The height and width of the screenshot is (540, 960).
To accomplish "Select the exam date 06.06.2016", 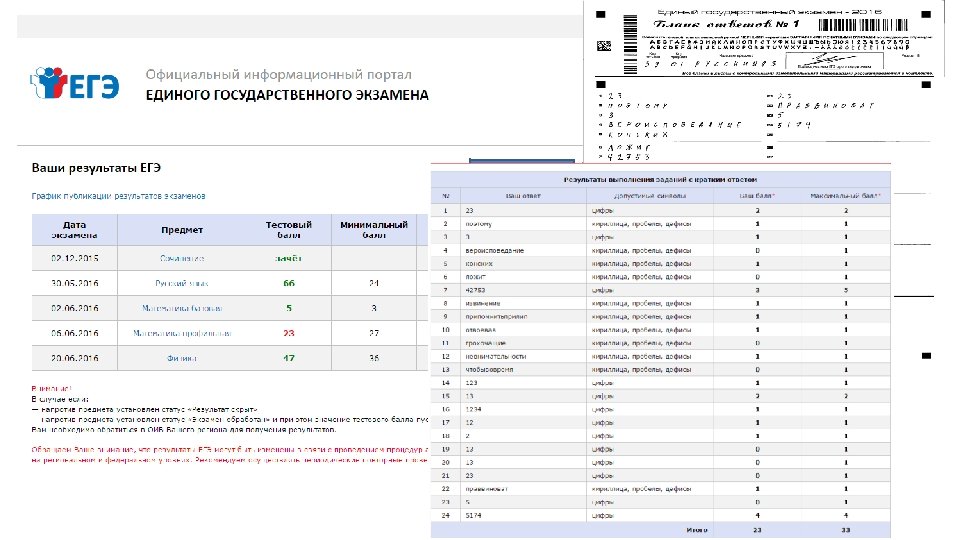I will tap(75, 334).
